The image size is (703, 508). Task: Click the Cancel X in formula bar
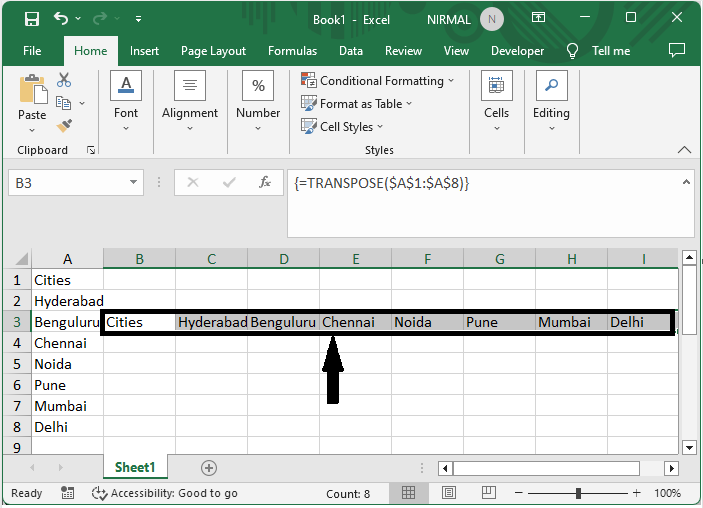coord(193,182)
